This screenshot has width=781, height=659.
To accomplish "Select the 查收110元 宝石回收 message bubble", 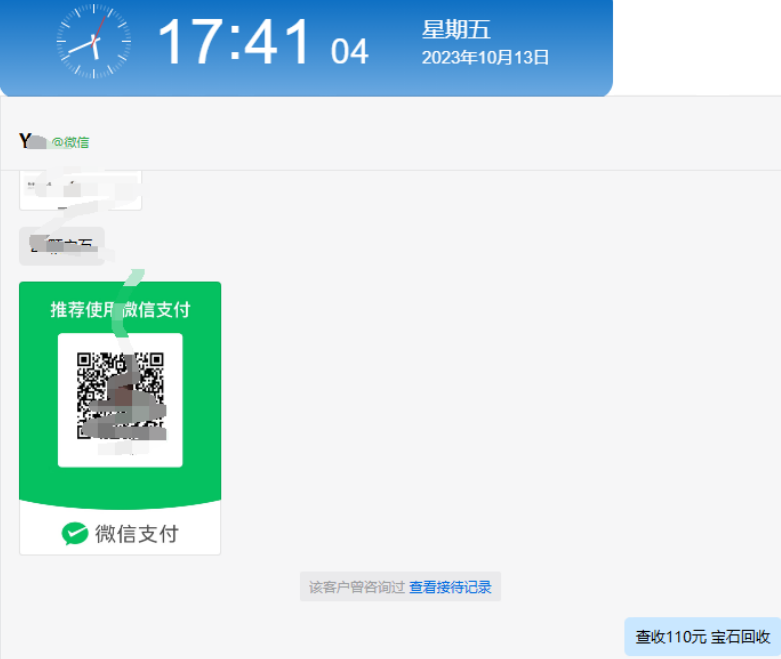I will click(x=702, y=637).
